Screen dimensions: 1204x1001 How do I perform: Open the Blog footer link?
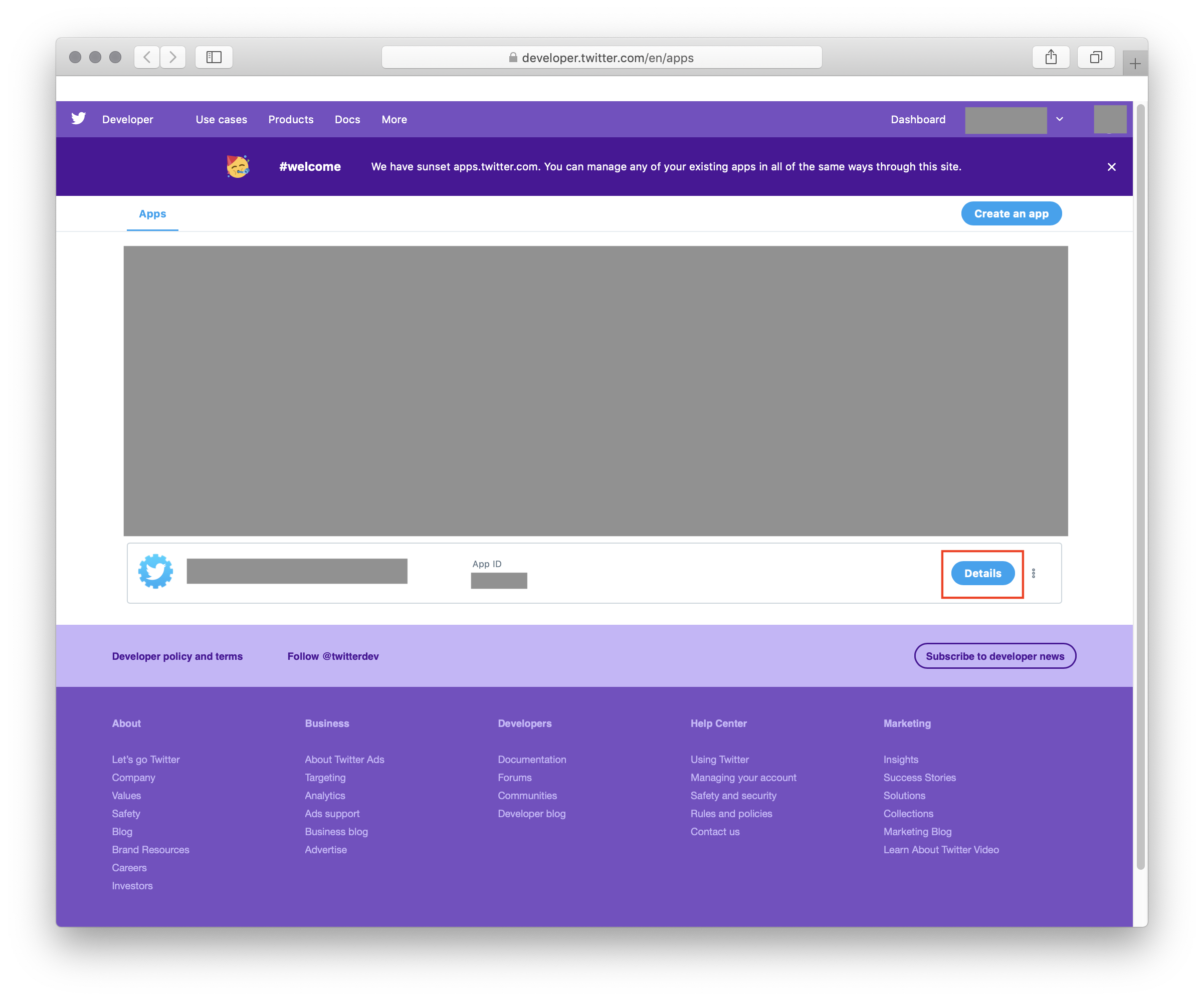[122, 831]
